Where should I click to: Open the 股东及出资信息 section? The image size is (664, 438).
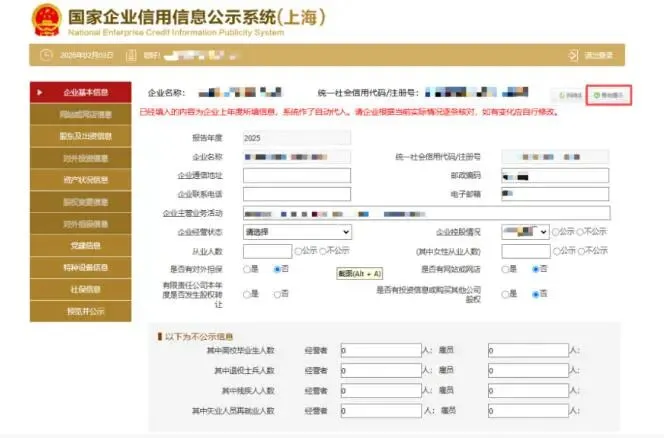80,136
